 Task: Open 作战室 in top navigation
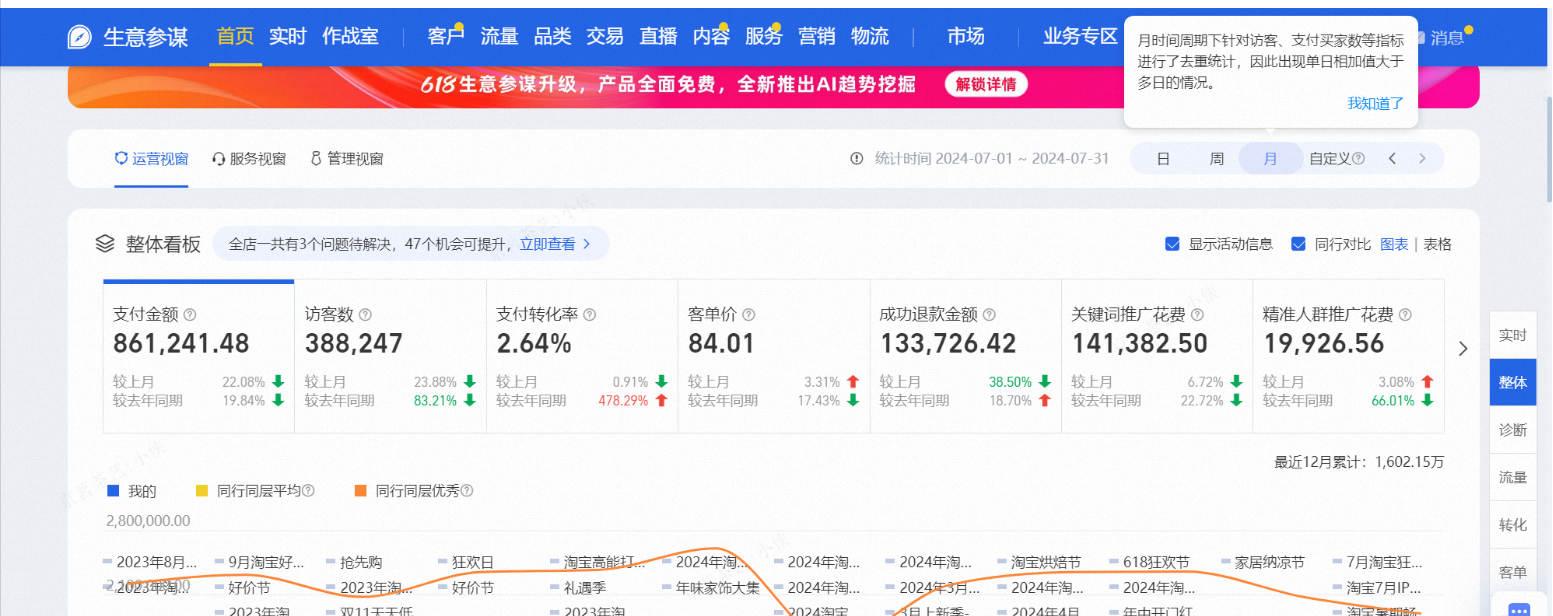[x=350, y=37]
